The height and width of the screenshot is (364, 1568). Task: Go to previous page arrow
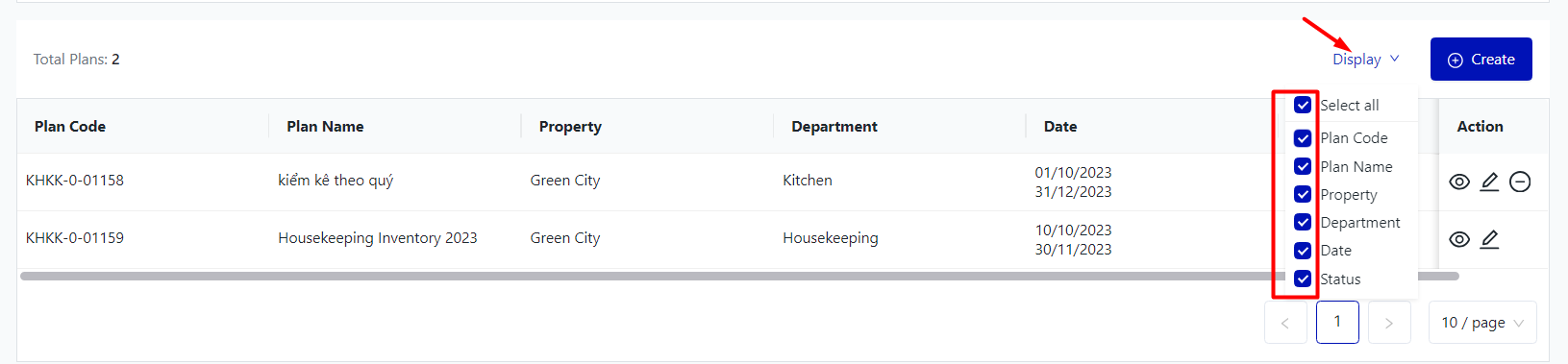coord(1285,323)
